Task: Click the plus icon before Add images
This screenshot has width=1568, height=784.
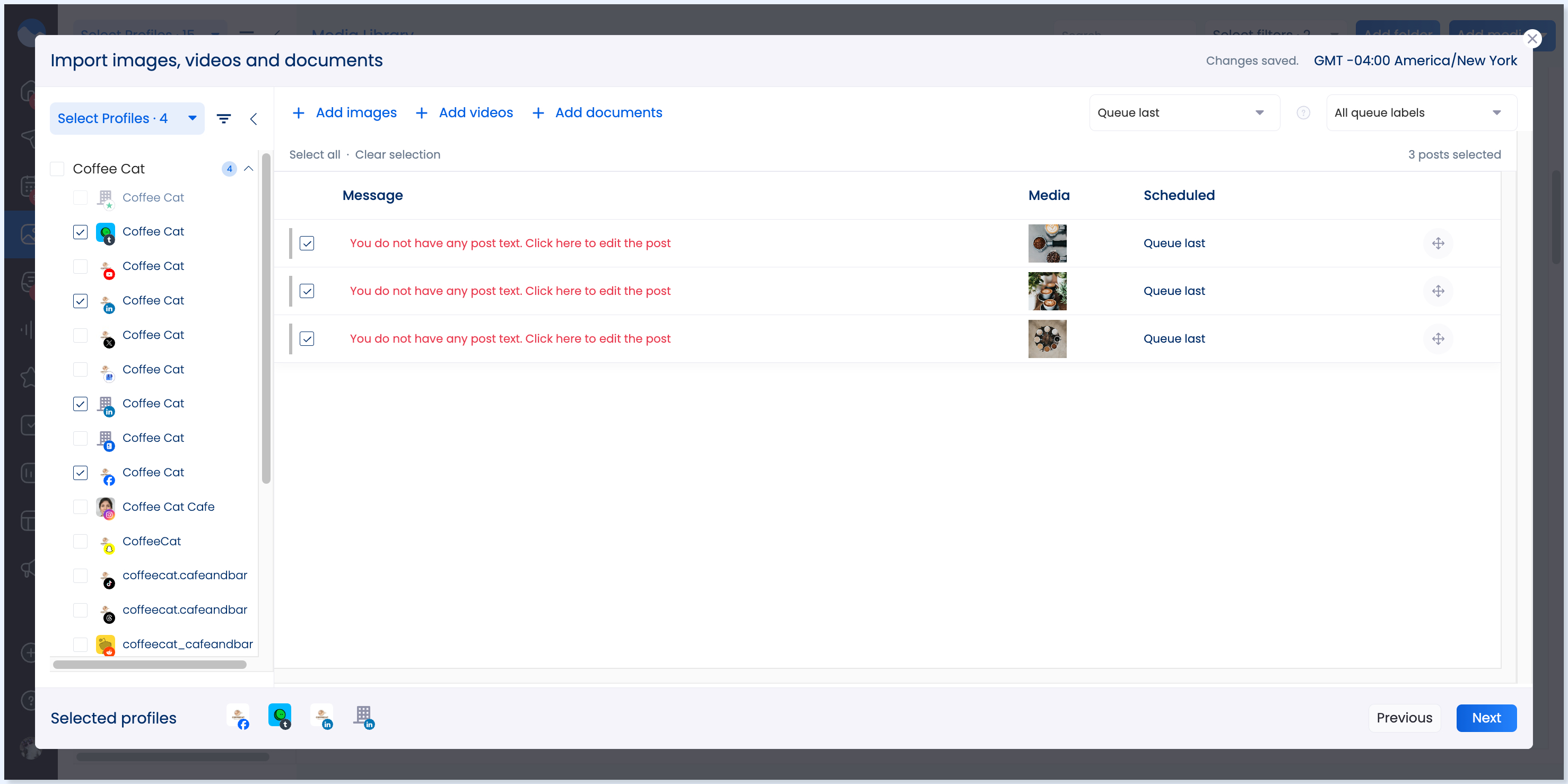Action: [x=298, y=113]
